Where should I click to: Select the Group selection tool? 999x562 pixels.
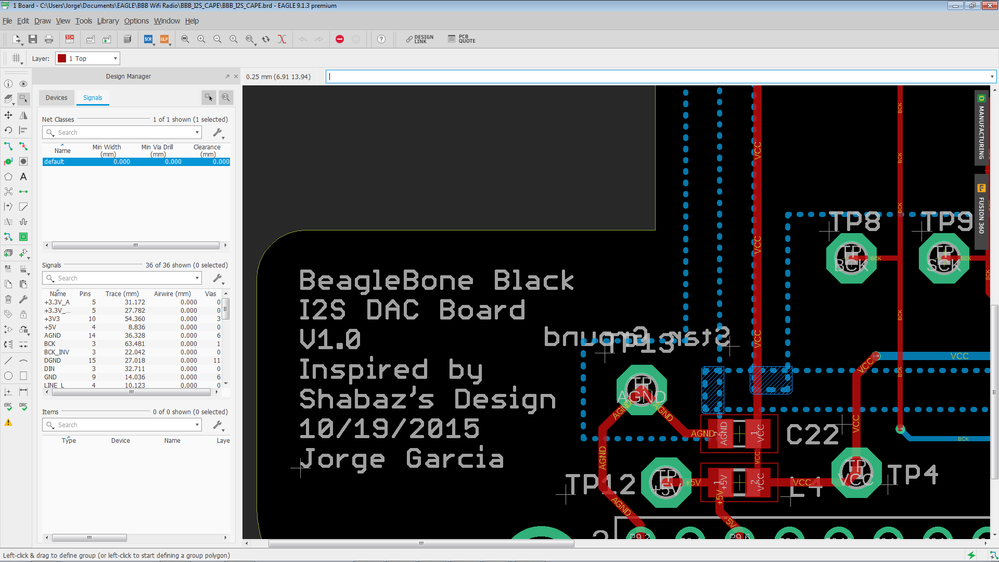tap(24, 99)
